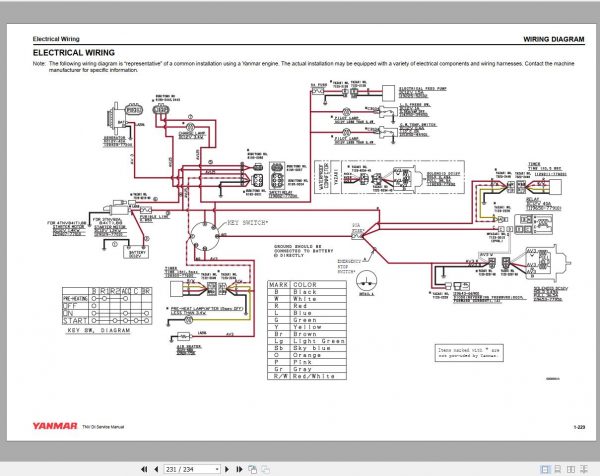
Task: Select two-page facing view icon
Action: (571, 469)
